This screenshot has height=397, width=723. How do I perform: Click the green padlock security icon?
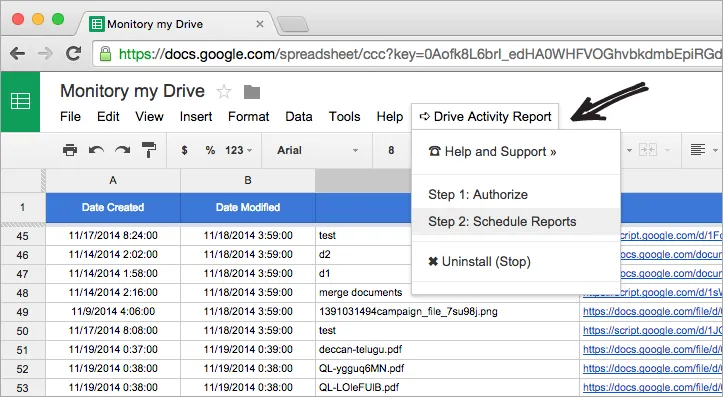pos(106,54)
